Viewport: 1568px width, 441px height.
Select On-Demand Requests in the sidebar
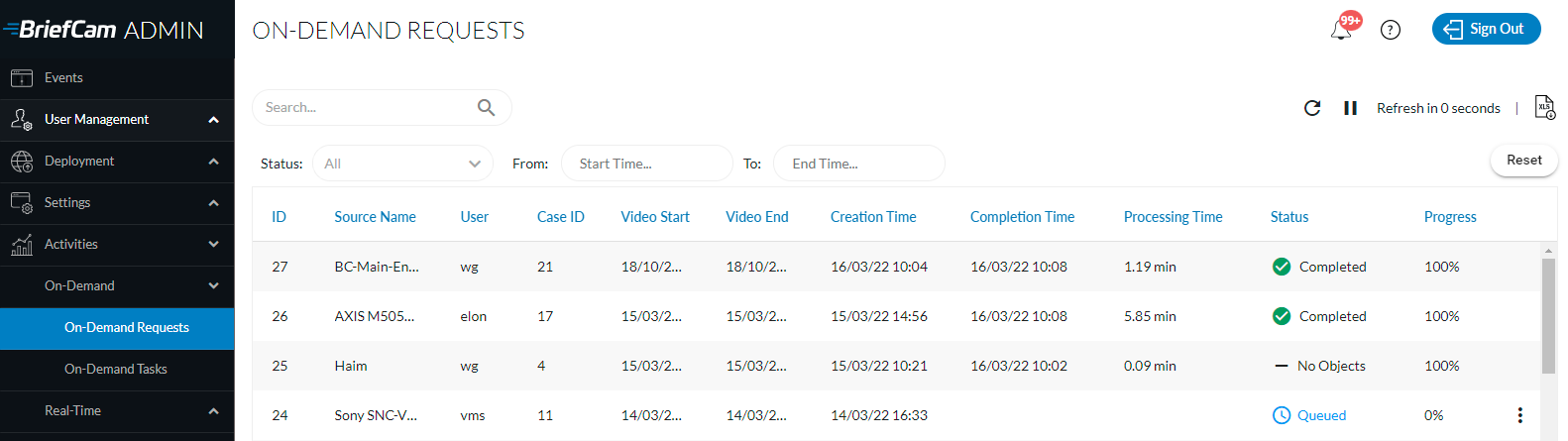pos(117,327)
